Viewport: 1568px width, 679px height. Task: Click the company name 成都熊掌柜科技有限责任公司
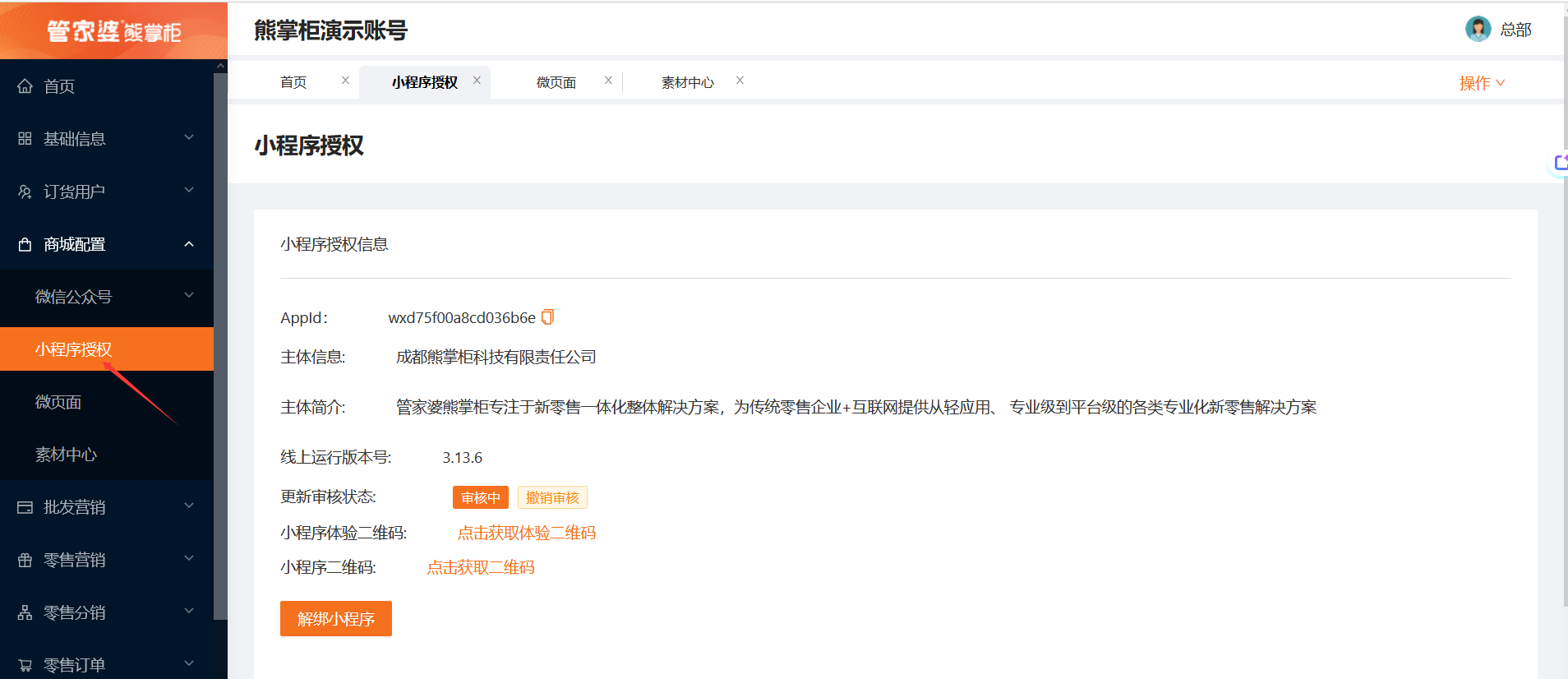pyautogui.click(x=496, y=357)
